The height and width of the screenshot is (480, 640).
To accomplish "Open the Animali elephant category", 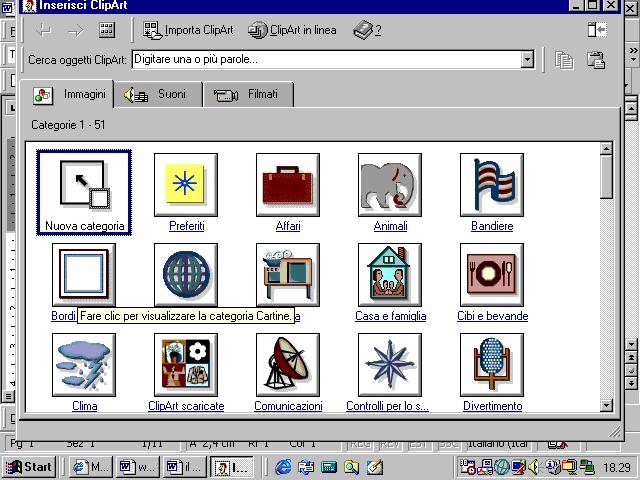I will (390, 185).
